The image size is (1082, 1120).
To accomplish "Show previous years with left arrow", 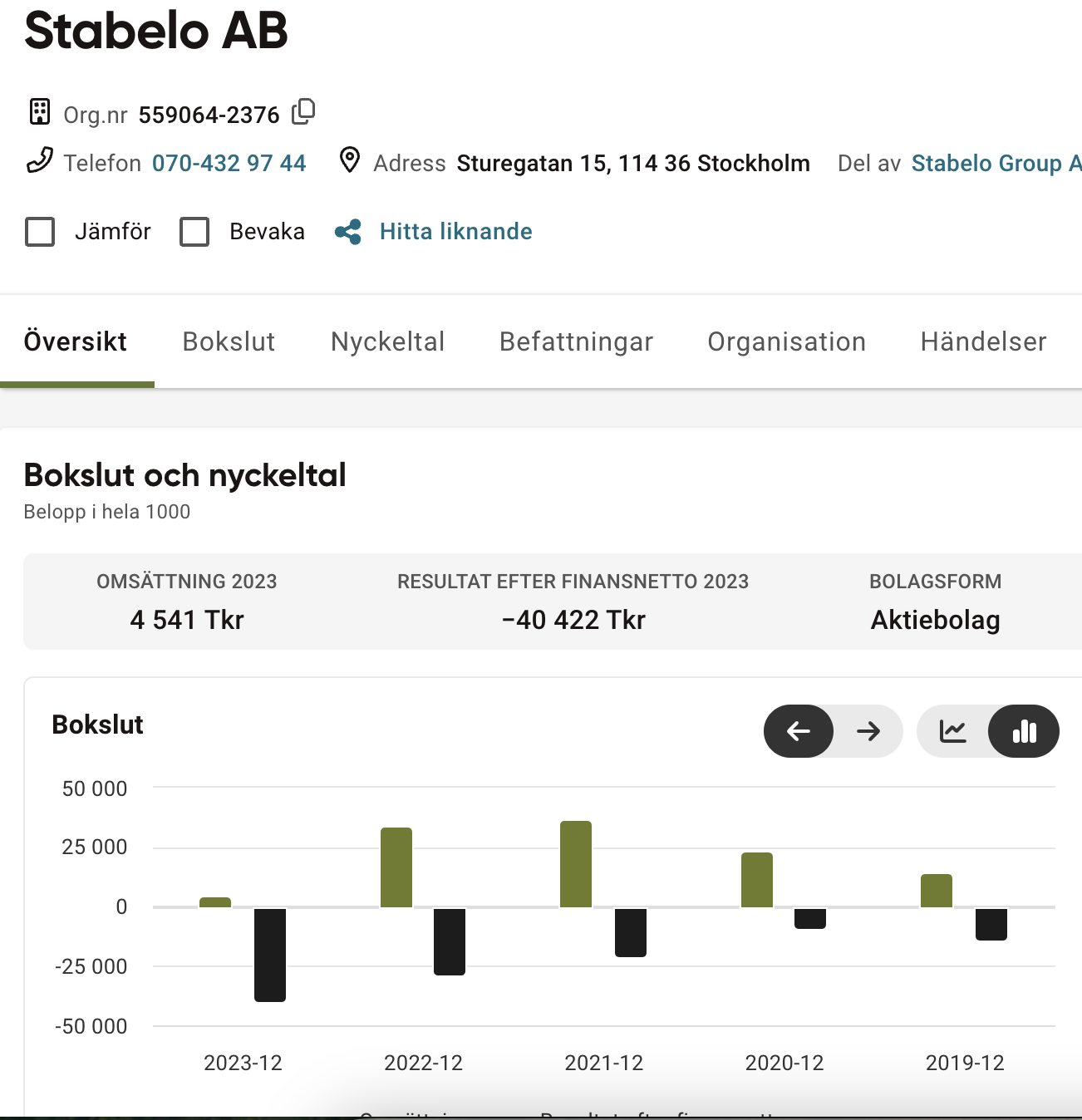I will click(x=799, y=731).
